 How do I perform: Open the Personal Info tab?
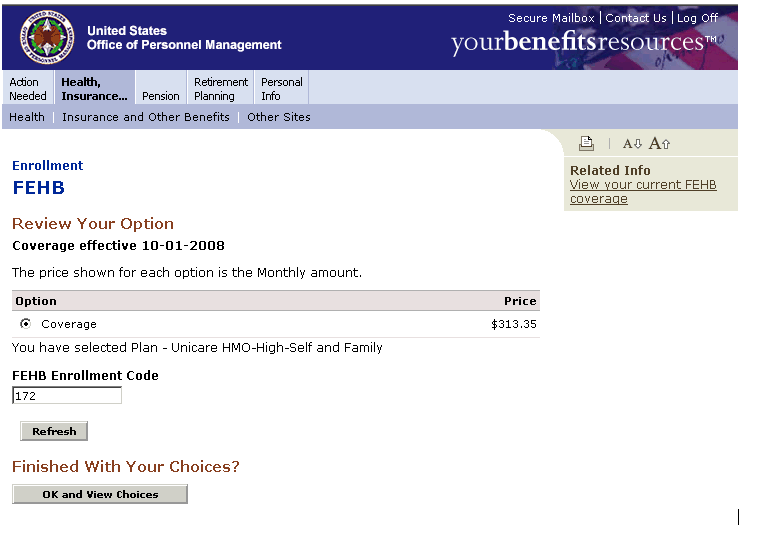tap(282, 89)
